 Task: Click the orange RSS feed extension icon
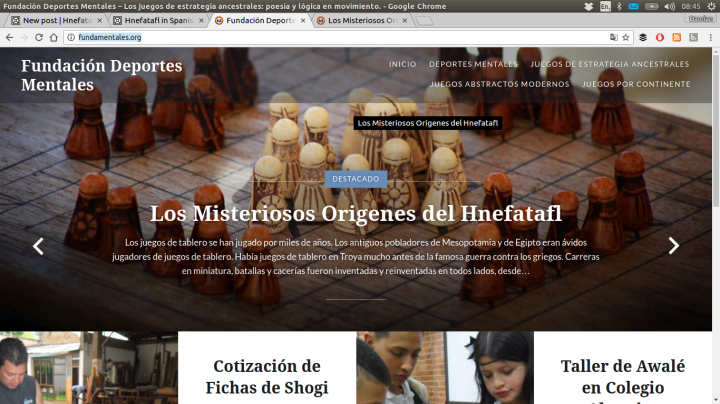point(677,37)
